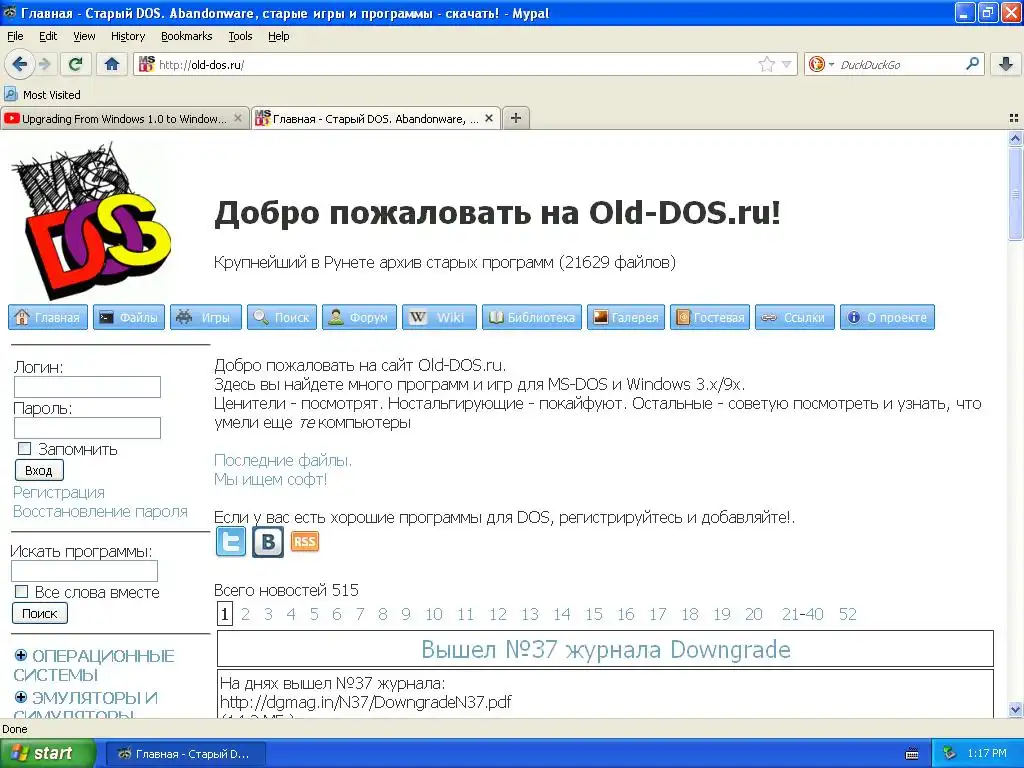Go to news page 2
Image resolution: width=1024 pixels, height=768 pixels.
click(246, 614)
